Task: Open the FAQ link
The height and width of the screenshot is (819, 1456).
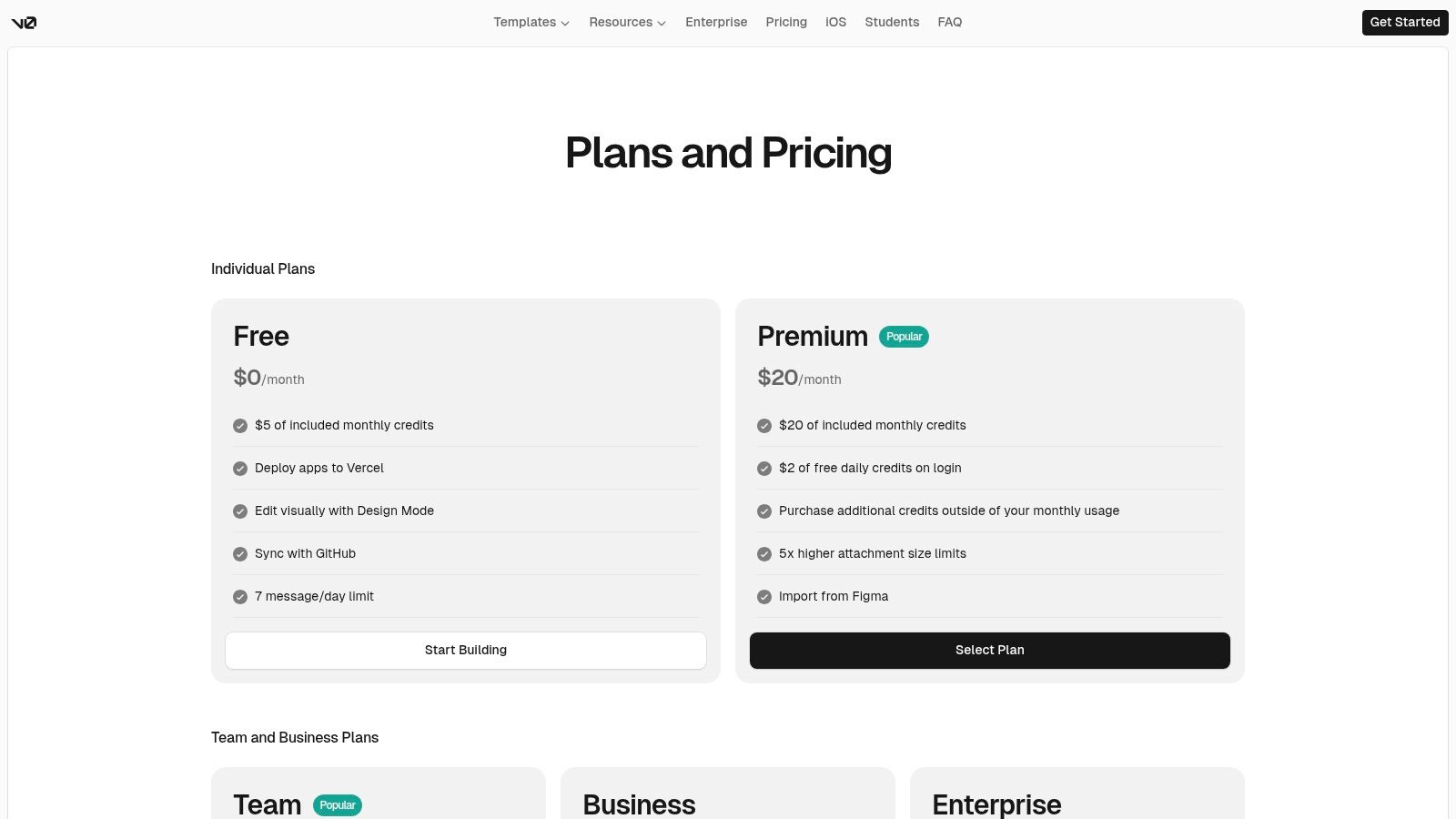Action: [x=949, y=22]
